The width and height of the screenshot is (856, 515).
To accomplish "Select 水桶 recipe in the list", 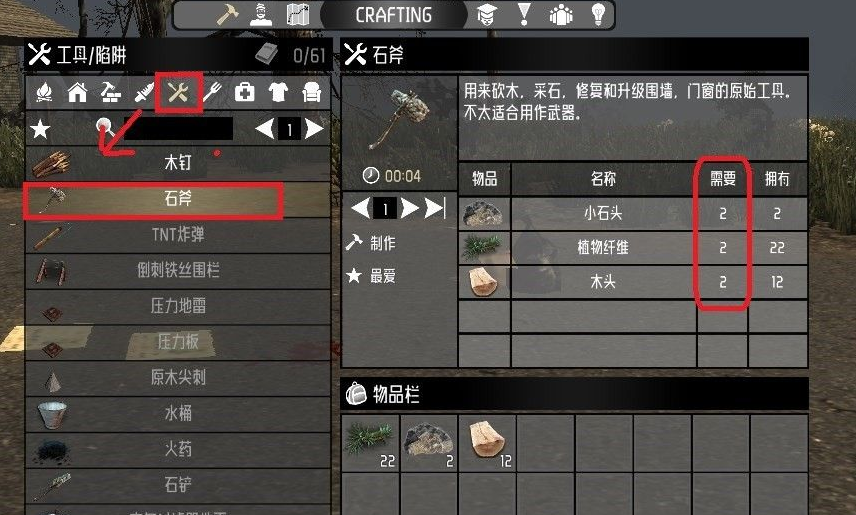I will coord(178,413).
